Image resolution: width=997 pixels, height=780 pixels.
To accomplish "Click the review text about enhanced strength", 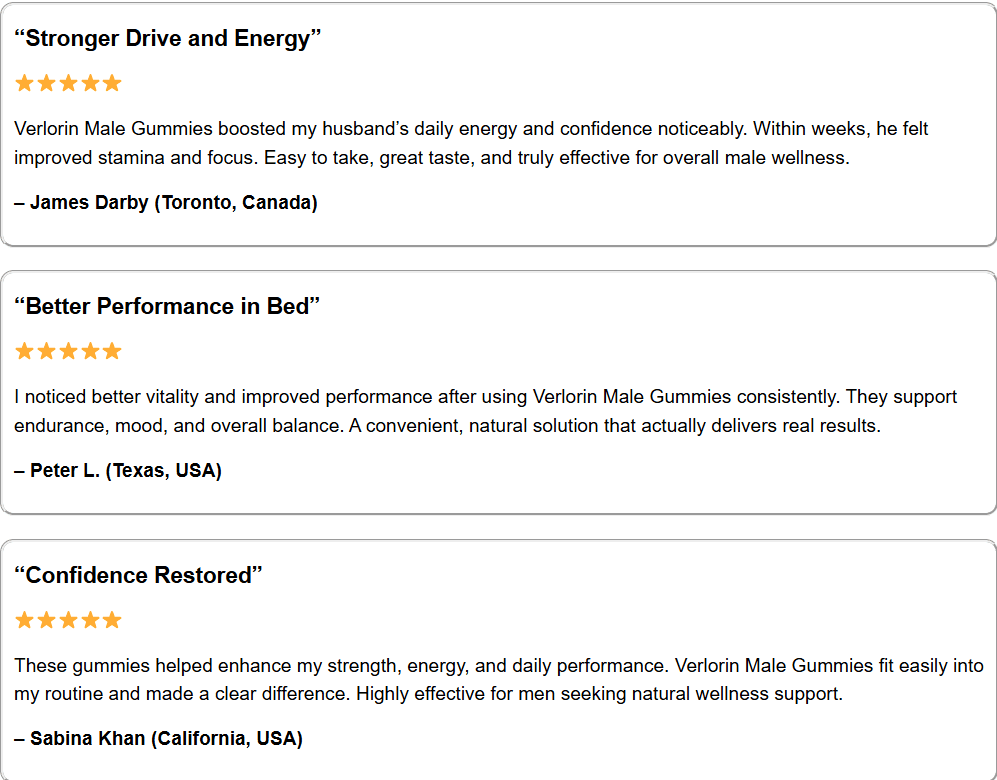I will pyautogui.click(x=499, y=680).
